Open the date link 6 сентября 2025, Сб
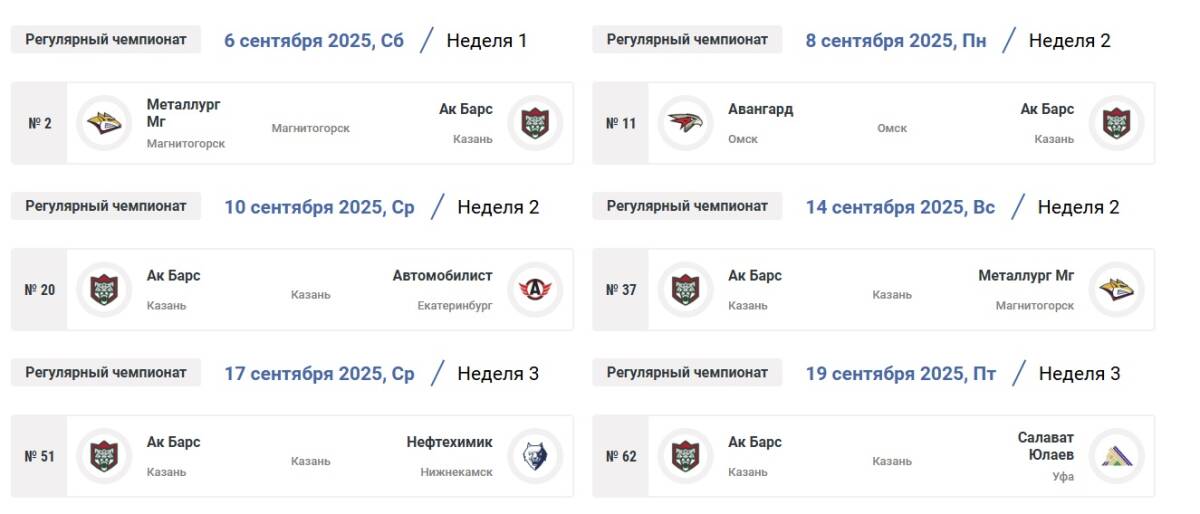This screenshot has width=1200, height=514. coord(314,41)
